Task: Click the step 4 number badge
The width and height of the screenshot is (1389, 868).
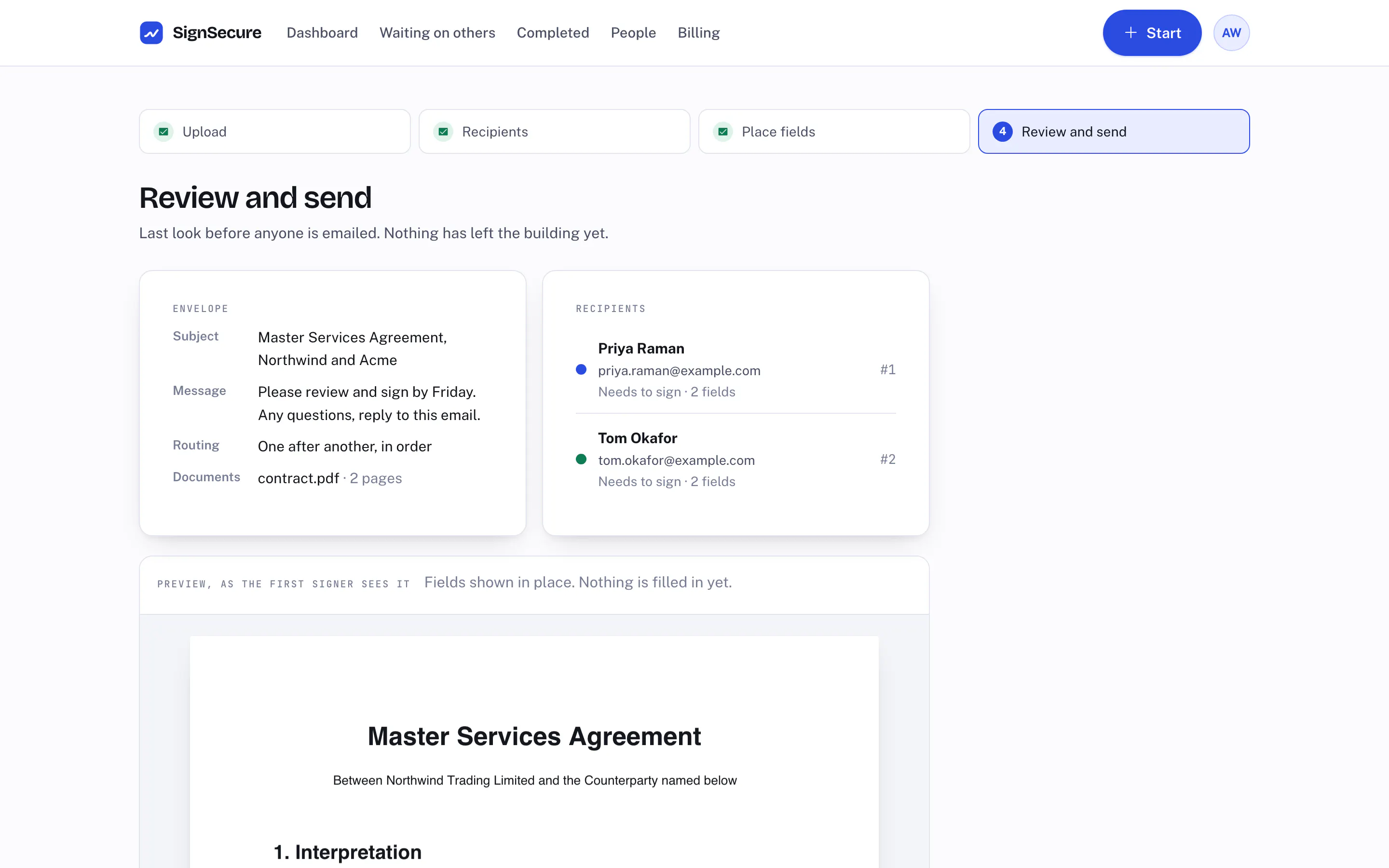Action: [1002, 132]
